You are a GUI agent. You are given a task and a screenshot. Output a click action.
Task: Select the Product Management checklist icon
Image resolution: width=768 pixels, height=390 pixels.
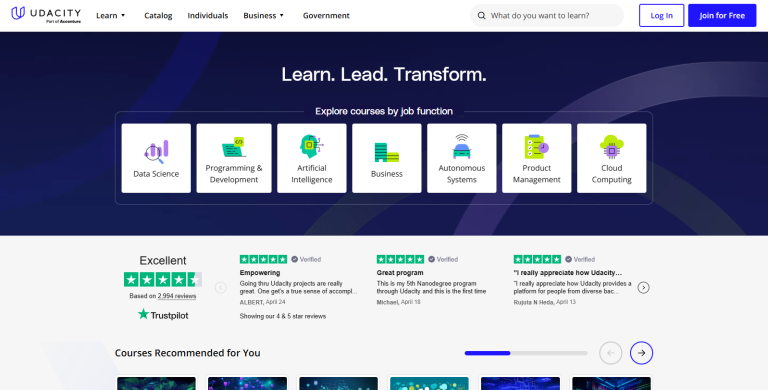coord(536,146)
